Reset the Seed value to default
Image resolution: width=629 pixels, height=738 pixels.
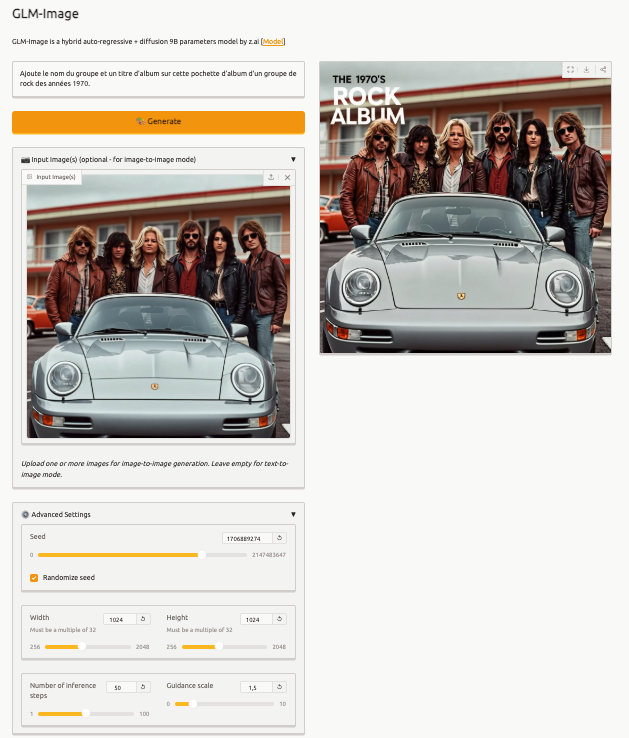click(279, 538)
